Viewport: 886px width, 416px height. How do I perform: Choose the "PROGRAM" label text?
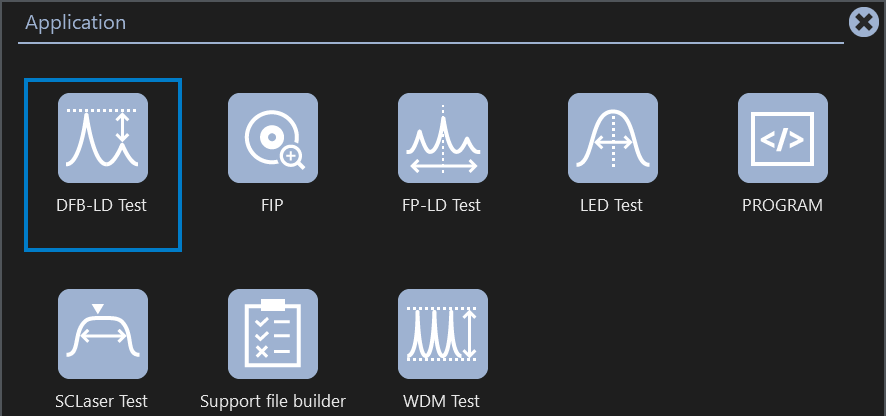tap(782, 205)
